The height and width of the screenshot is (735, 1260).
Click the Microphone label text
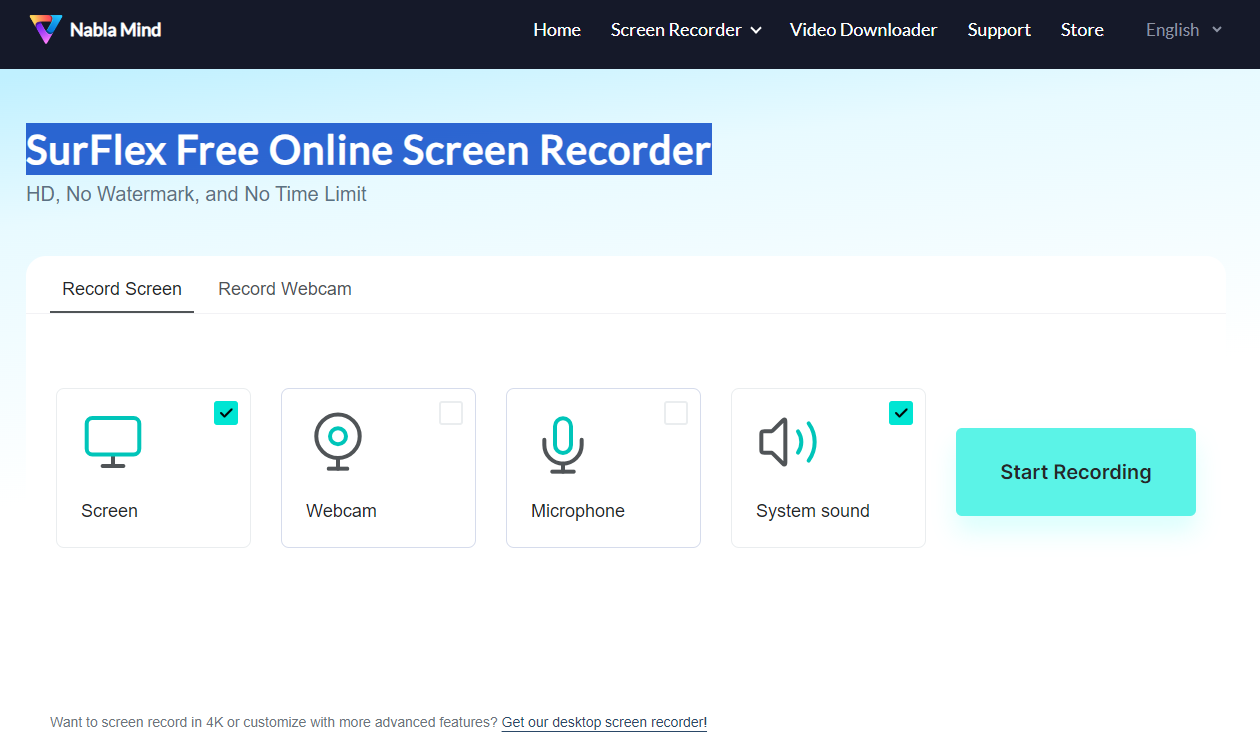coord(578,511)
